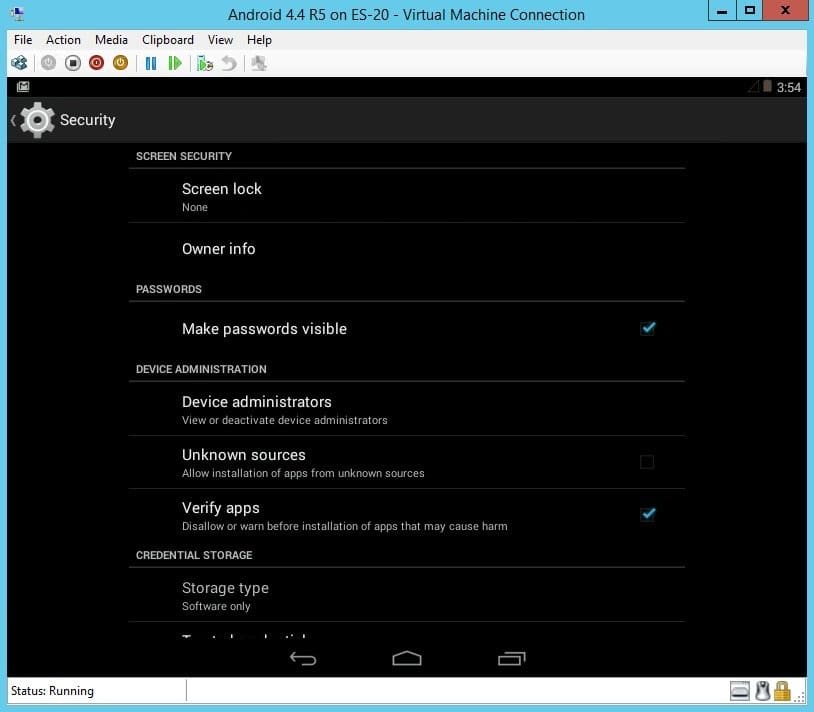Click the "Software only" subtitle text
The width and height of the screenshot is (814, 712).
click(216, 606)
